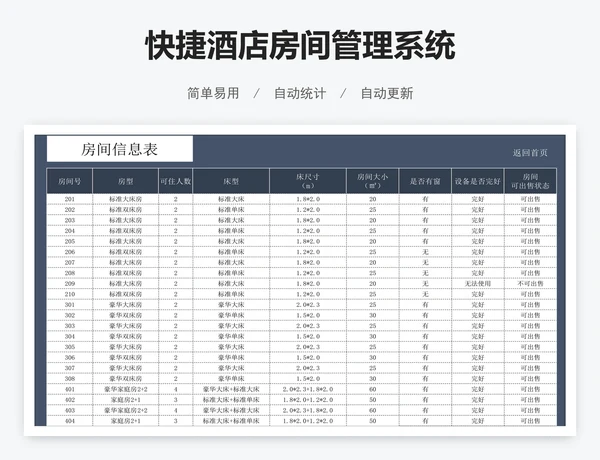This screenshot has width=600, height=460.
Task: Click room size 50 in row 404
Action: coord(373,421)
